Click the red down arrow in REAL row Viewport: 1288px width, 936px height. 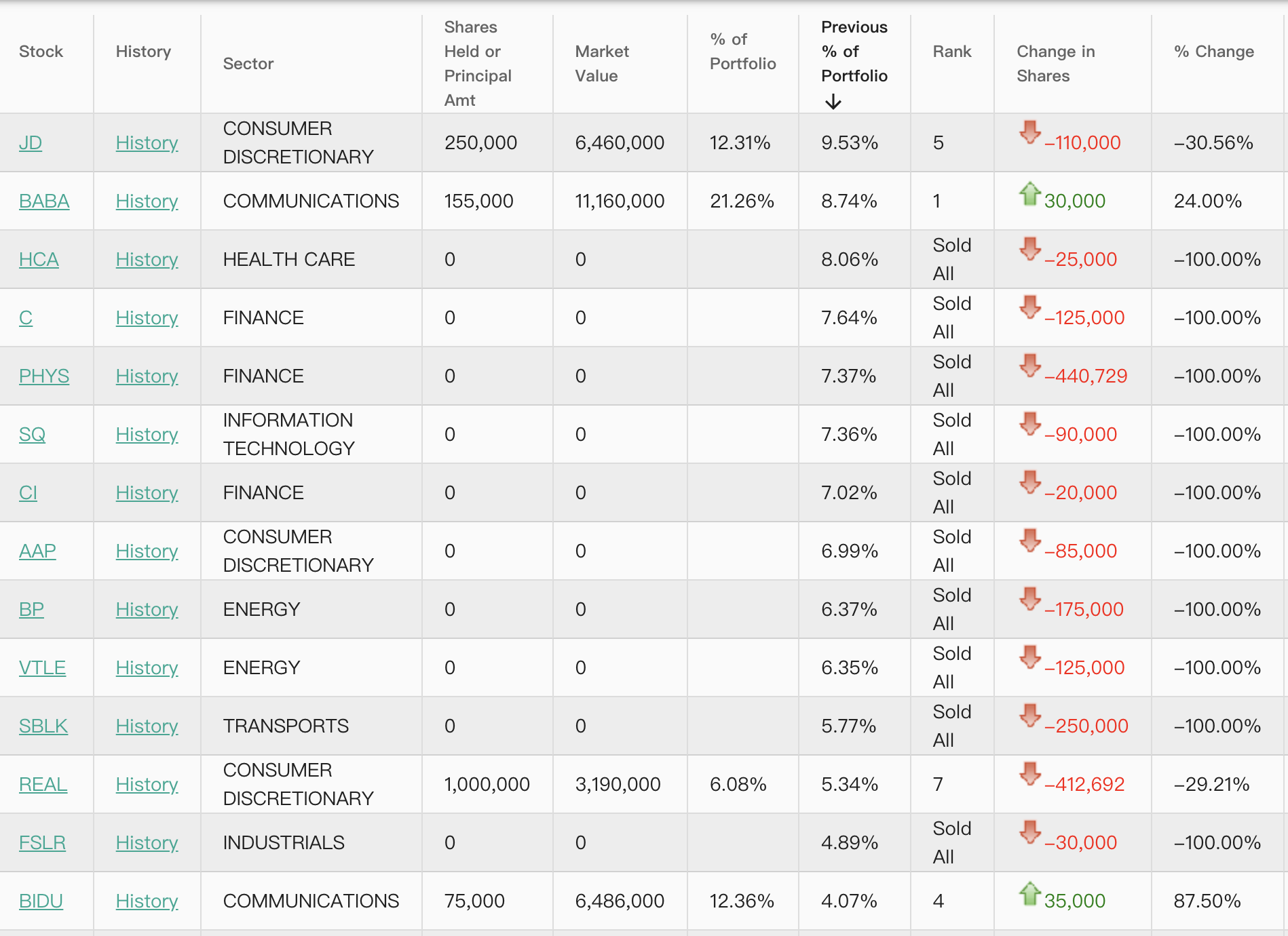[1030, 774]
